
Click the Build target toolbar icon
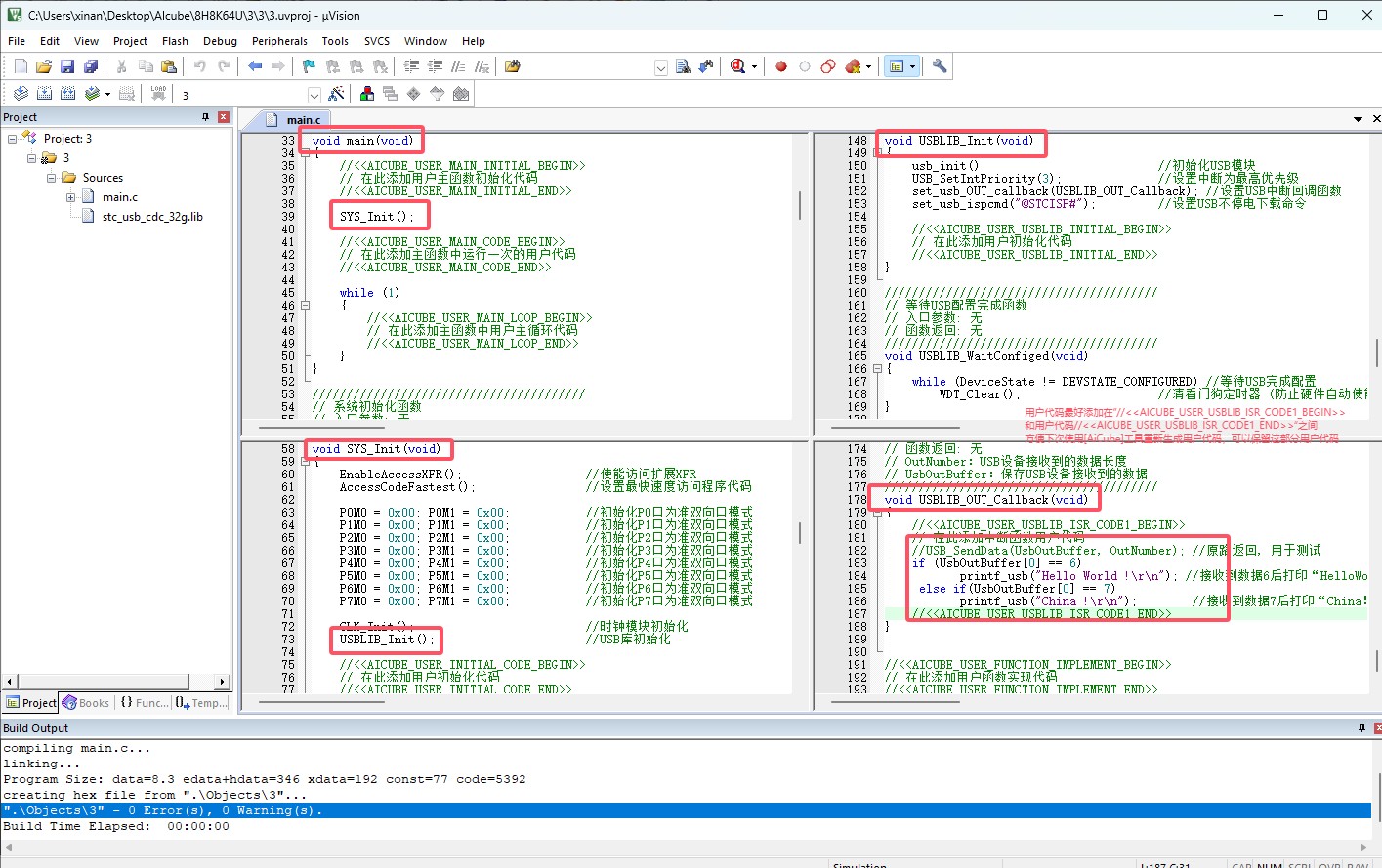point(44,94)
